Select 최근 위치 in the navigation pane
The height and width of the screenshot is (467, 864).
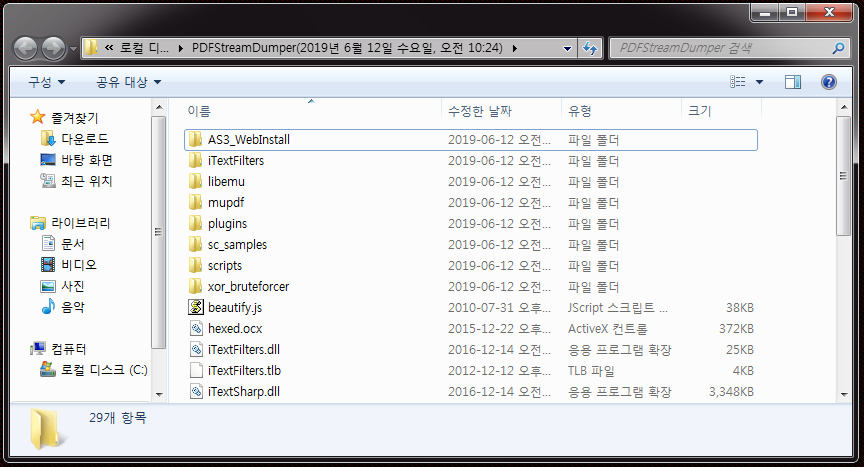87,181
